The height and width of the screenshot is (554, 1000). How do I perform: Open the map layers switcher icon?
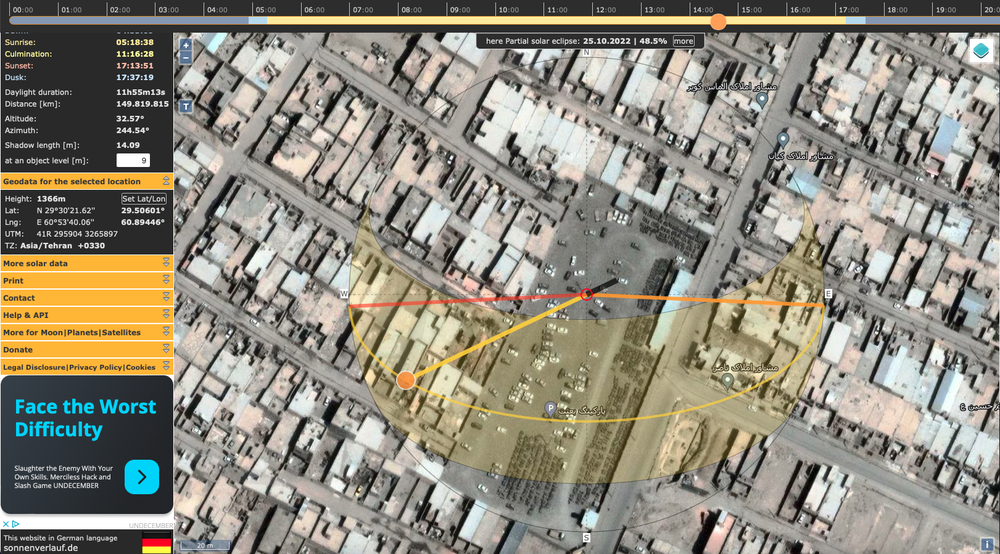(x=981, y=51)
